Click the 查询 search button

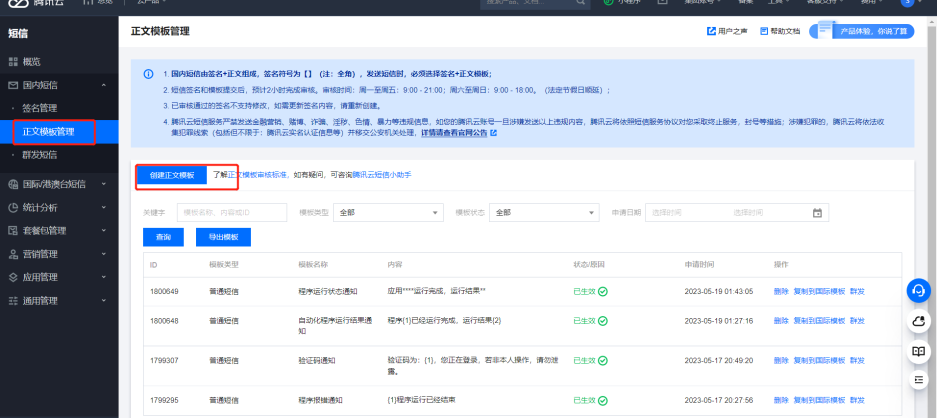(x=163, y=237)
